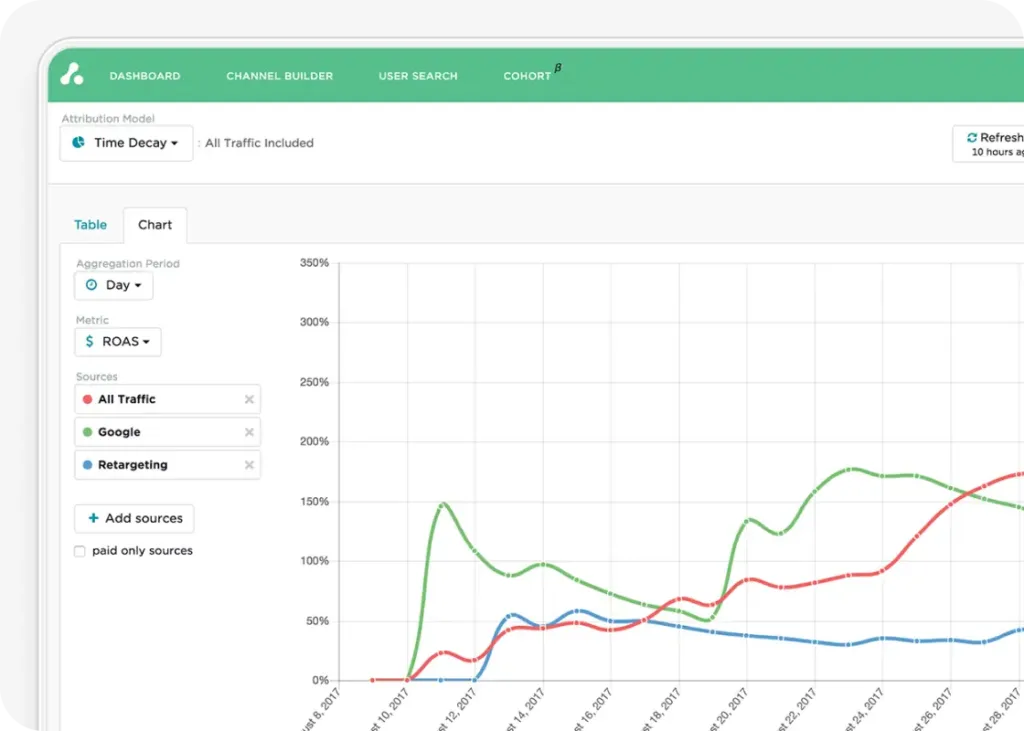The height and width of the screenshot is (731, 1024).
Task: Enable the paid only sources checkbox
Action: (80, 551)
